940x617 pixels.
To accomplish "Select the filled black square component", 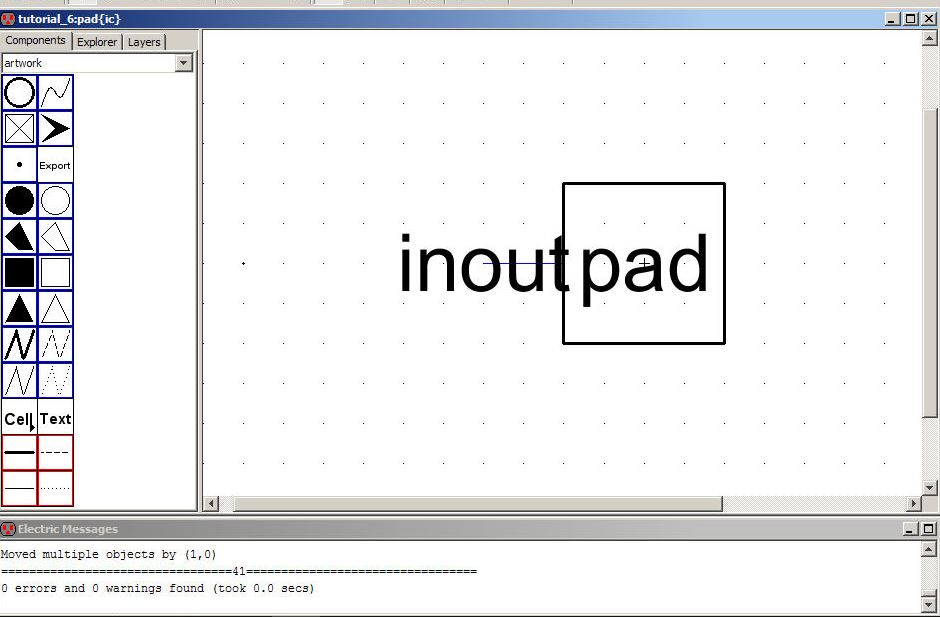I will (19, 273).
